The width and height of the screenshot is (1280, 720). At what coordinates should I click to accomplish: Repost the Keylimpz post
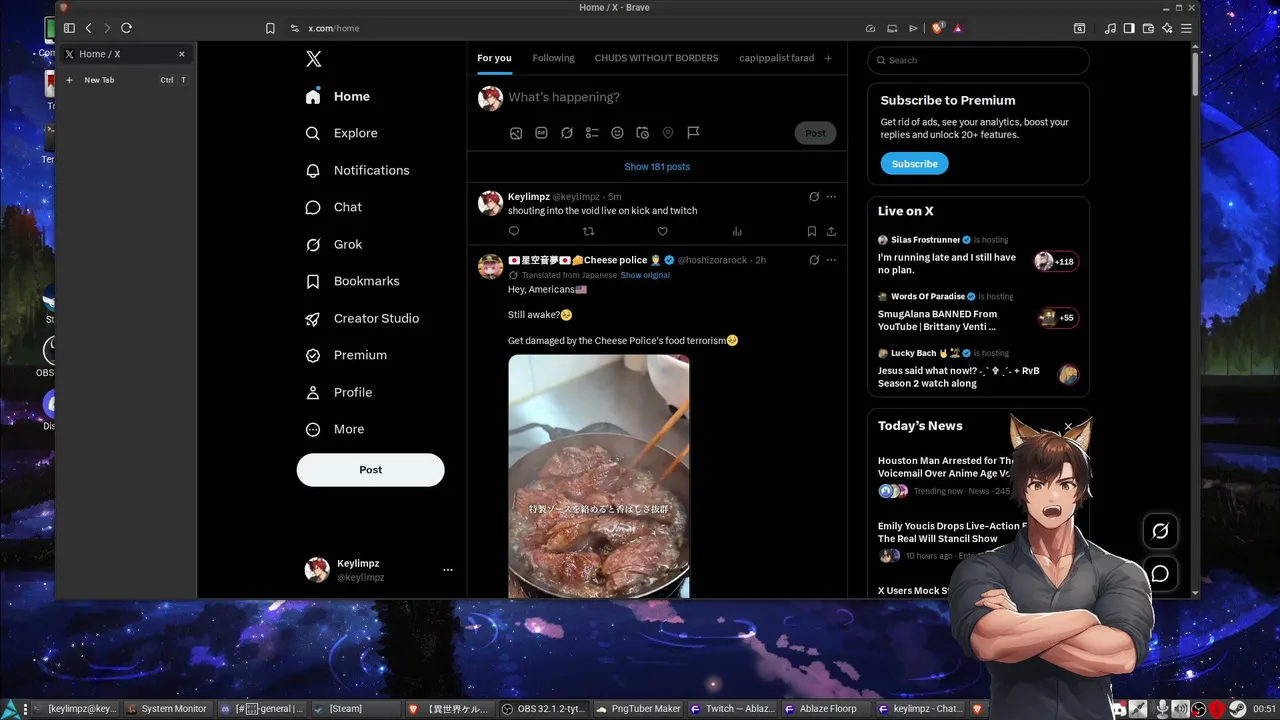[588, 231]
